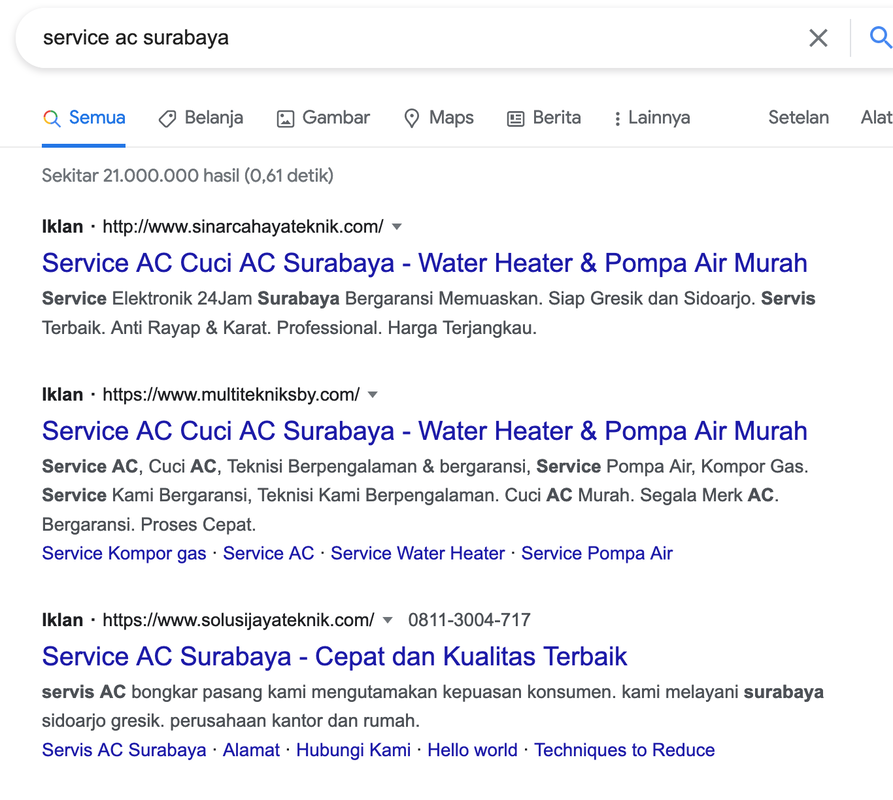Open the Service Pompa Air sitelink
This screenshot has width=893, height=800.
tap(596, 553)
